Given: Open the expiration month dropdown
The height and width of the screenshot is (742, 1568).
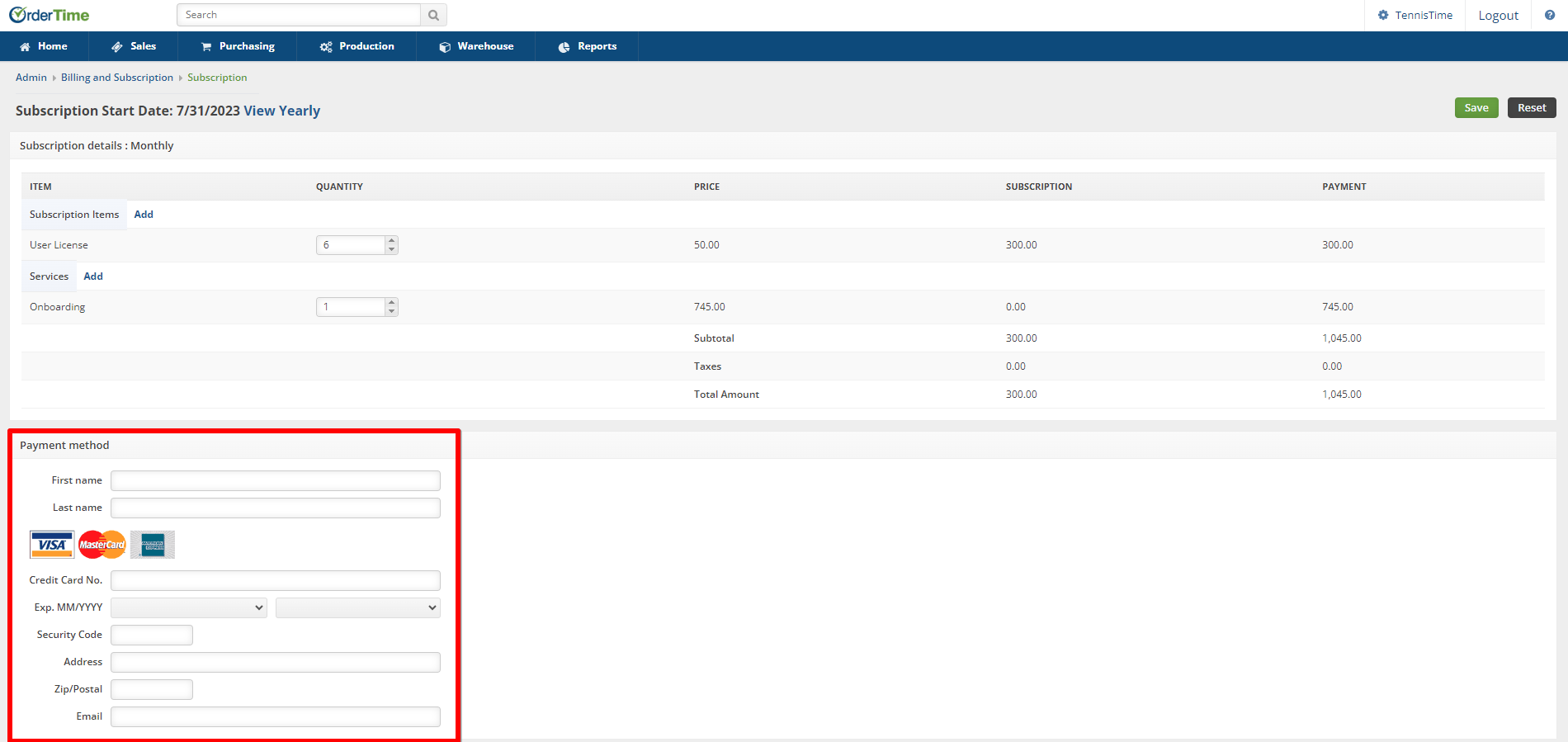Looking at the screenshot, I should pos(189,607).
